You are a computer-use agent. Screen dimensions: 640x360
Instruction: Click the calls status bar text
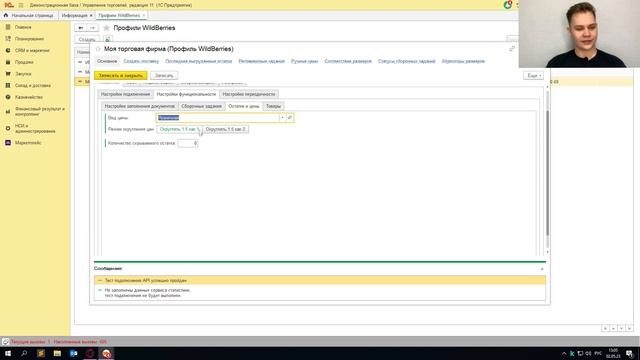tap(59, 342)
